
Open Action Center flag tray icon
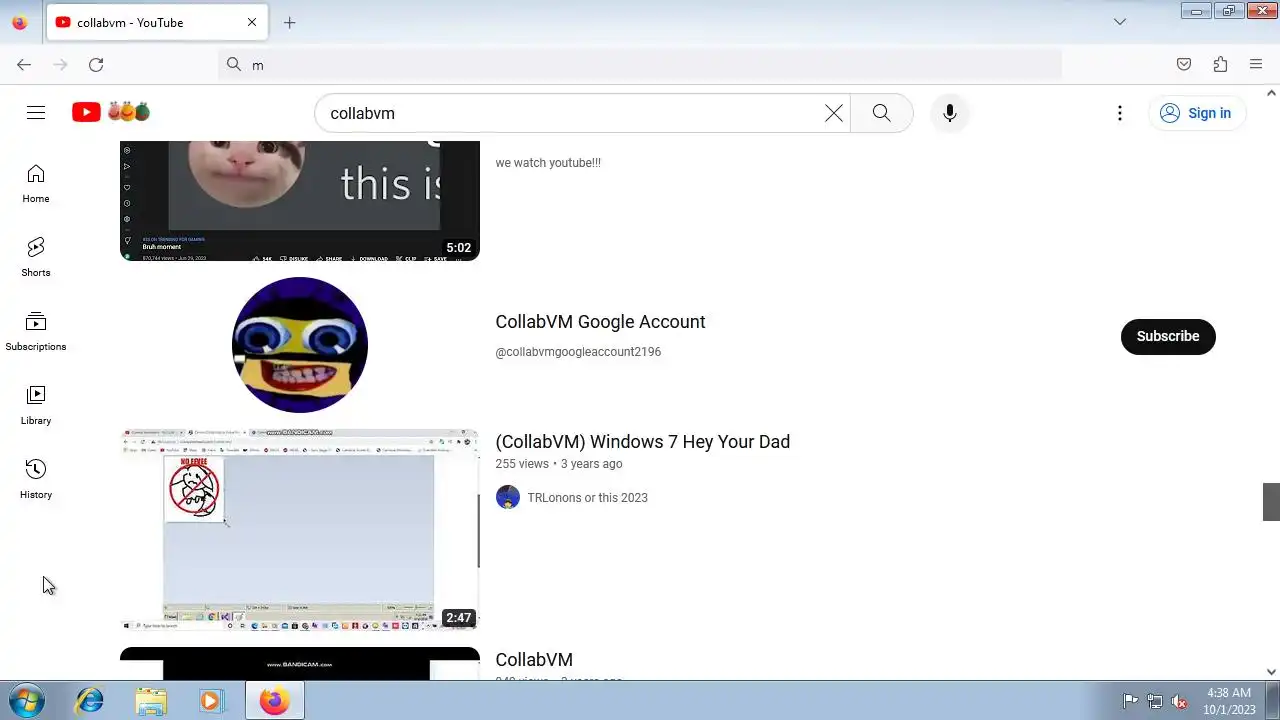click(x=1130, y=701)
